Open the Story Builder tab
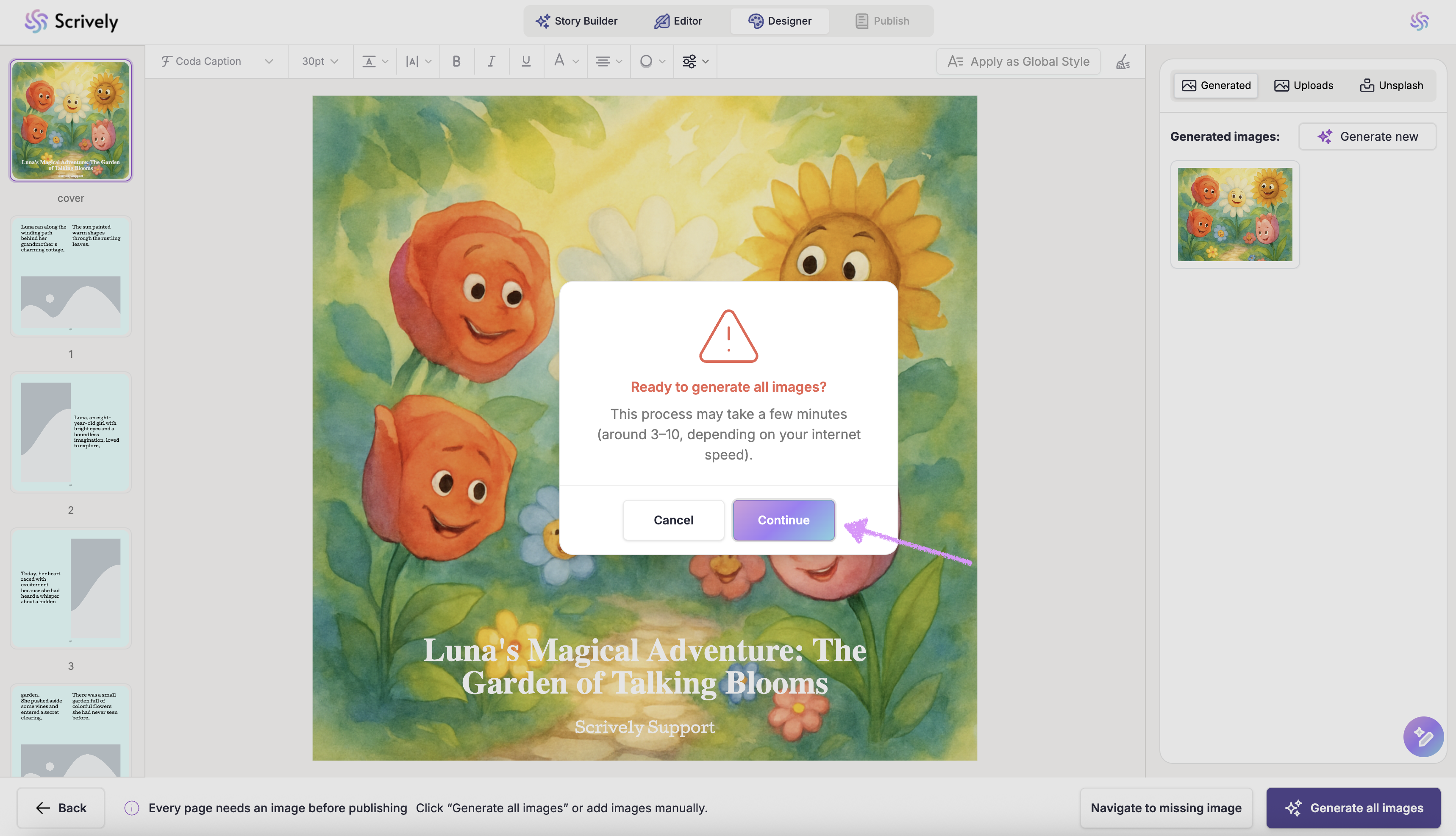 576,21
